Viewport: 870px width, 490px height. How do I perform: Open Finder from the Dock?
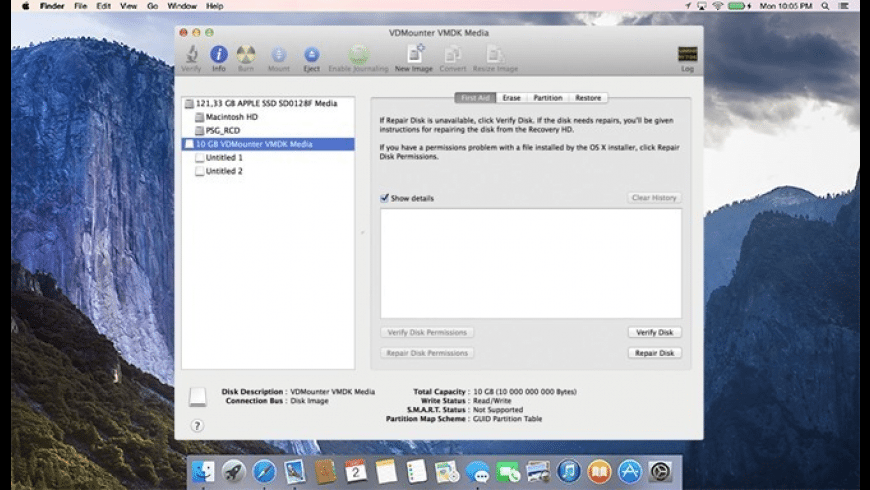point(203,472)
